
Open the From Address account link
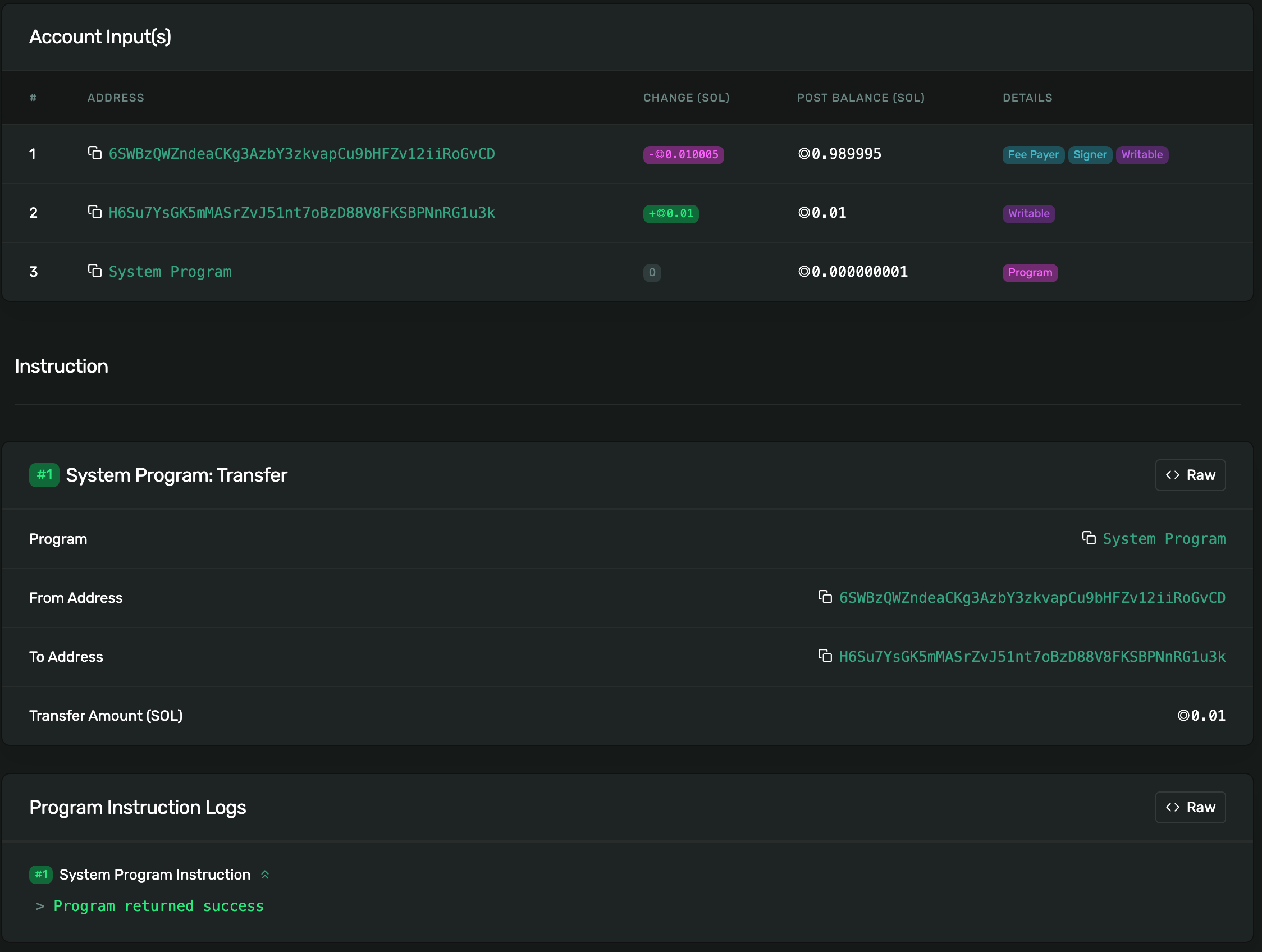pyautogui.click(x=1032, y=597)
